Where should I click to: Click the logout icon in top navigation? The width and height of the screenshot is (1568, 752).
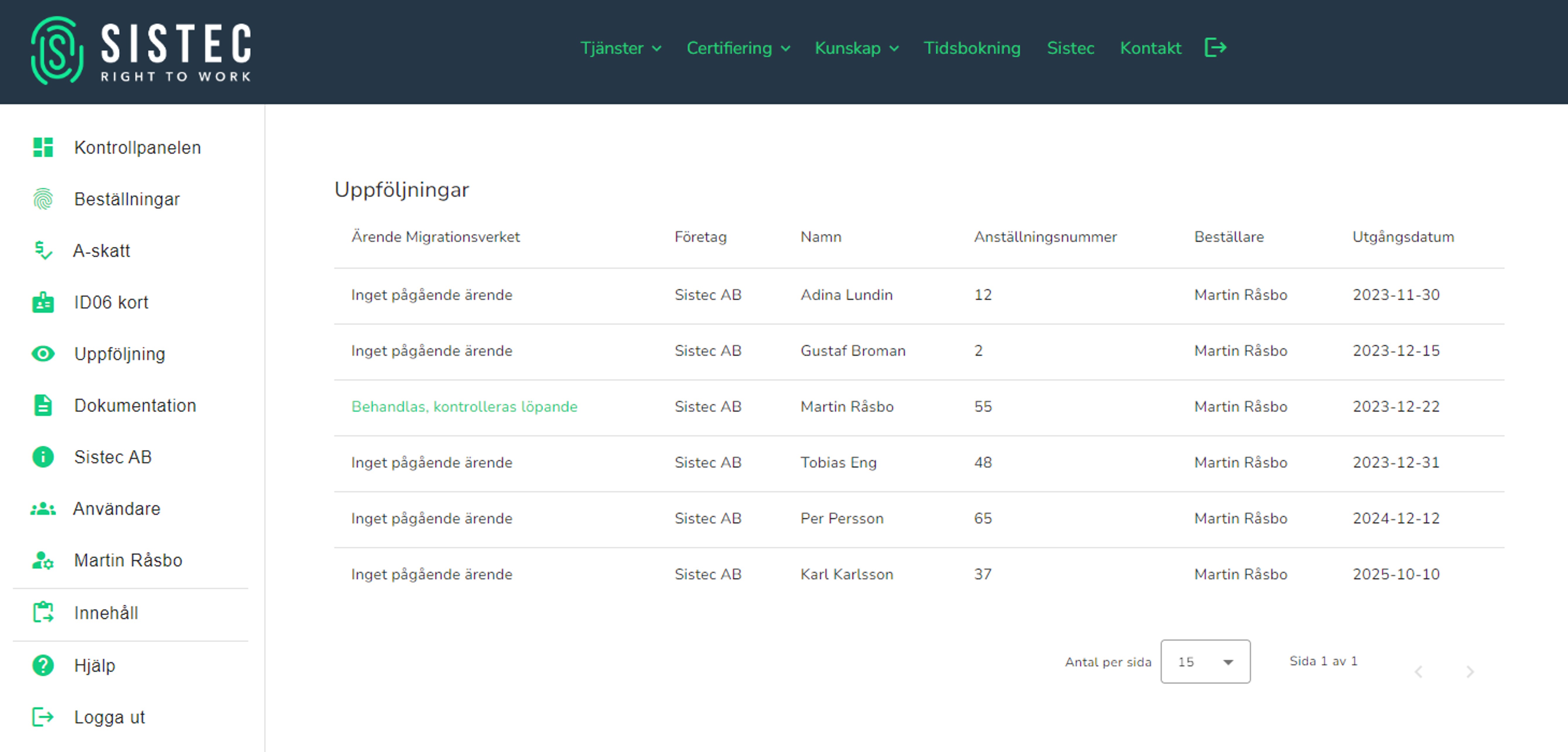point(1215,47)
